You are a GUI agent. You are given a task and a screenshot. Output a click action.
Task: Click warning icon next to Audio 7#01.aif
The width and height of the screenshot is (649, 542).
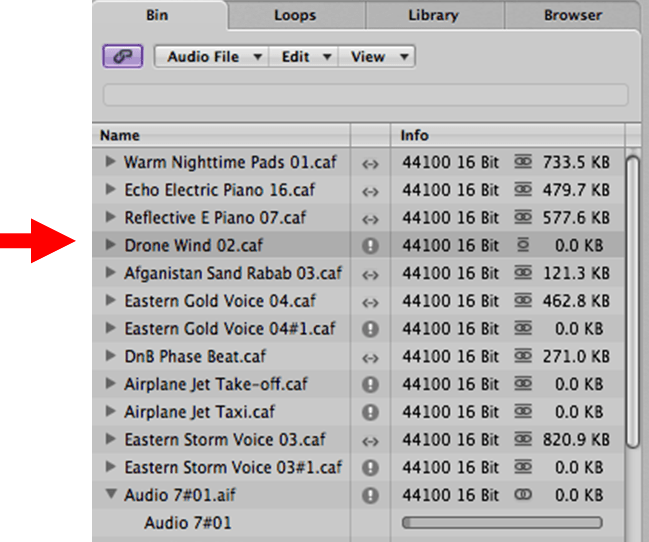[x=370, y=495]
